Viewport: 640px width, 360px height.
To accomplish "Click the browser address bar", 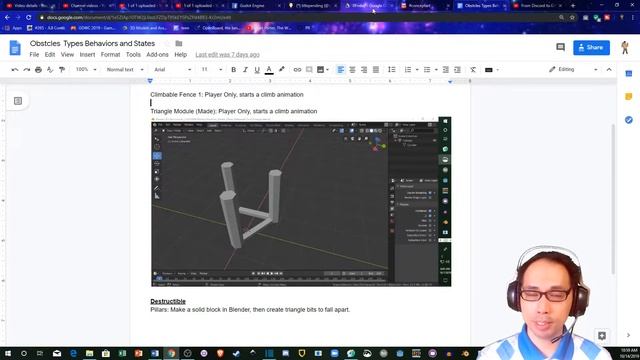I will [298, 18].
